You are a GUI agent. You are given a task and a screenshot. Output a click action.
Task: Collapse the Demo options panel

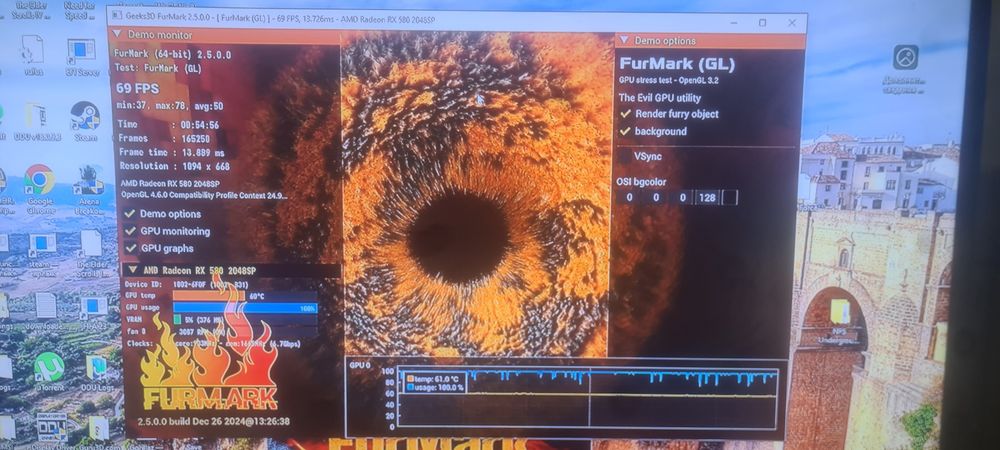coord(624,41)
